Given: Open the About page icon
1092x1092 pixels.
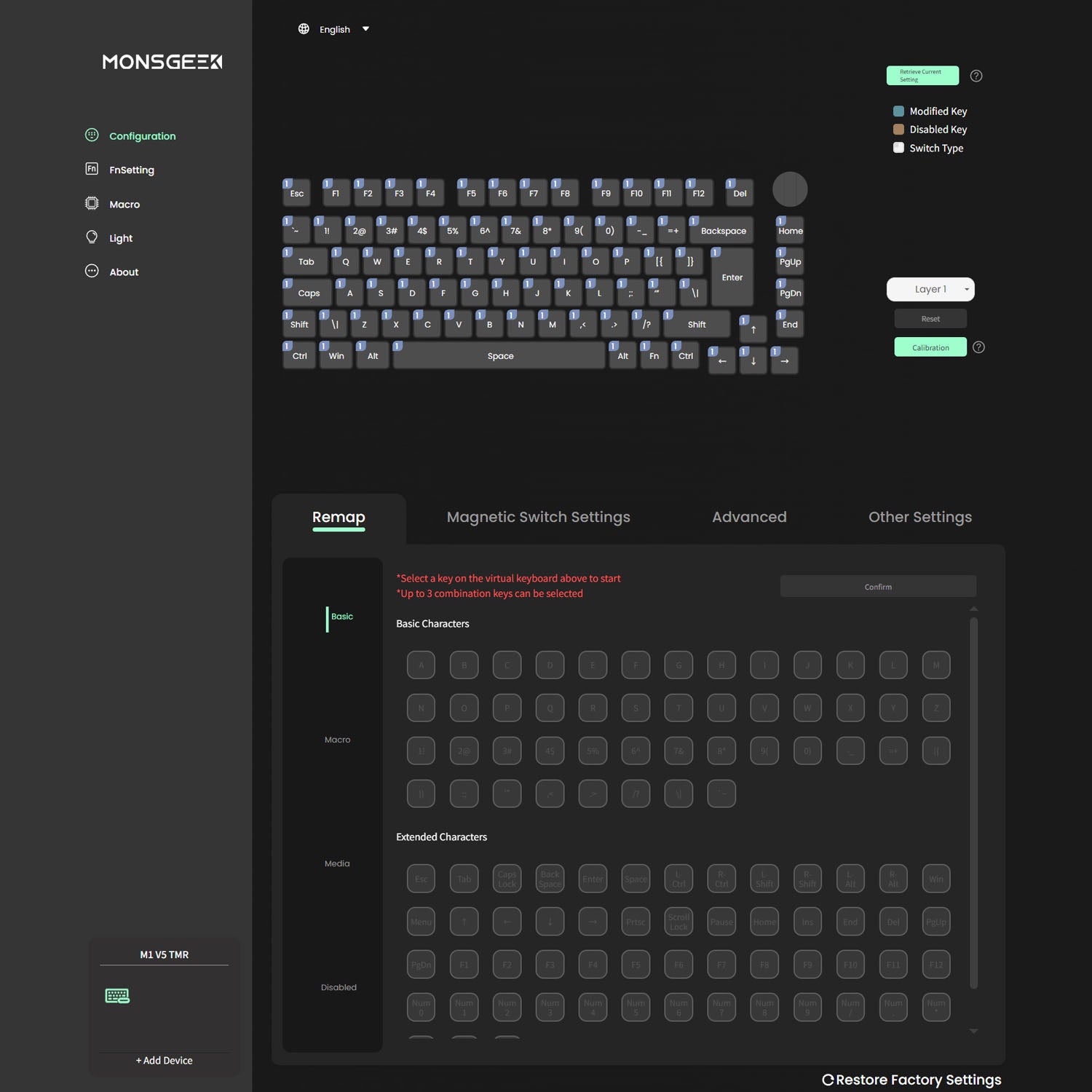Looking at the screenshot, I should pyautogui.click(x=92, y=272).
